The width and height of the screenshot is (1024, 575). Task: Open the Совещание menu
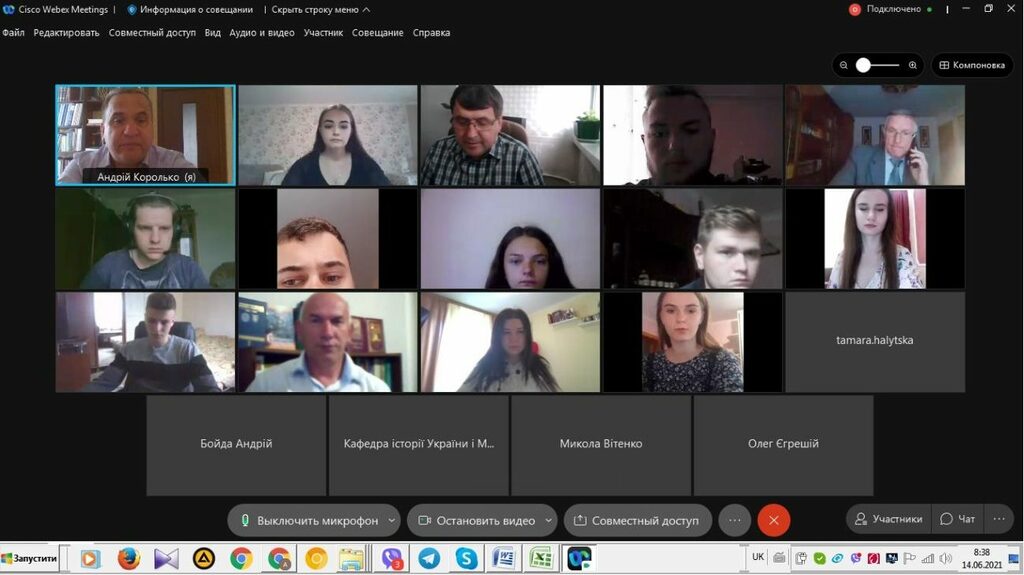click(x=378, y=32)
